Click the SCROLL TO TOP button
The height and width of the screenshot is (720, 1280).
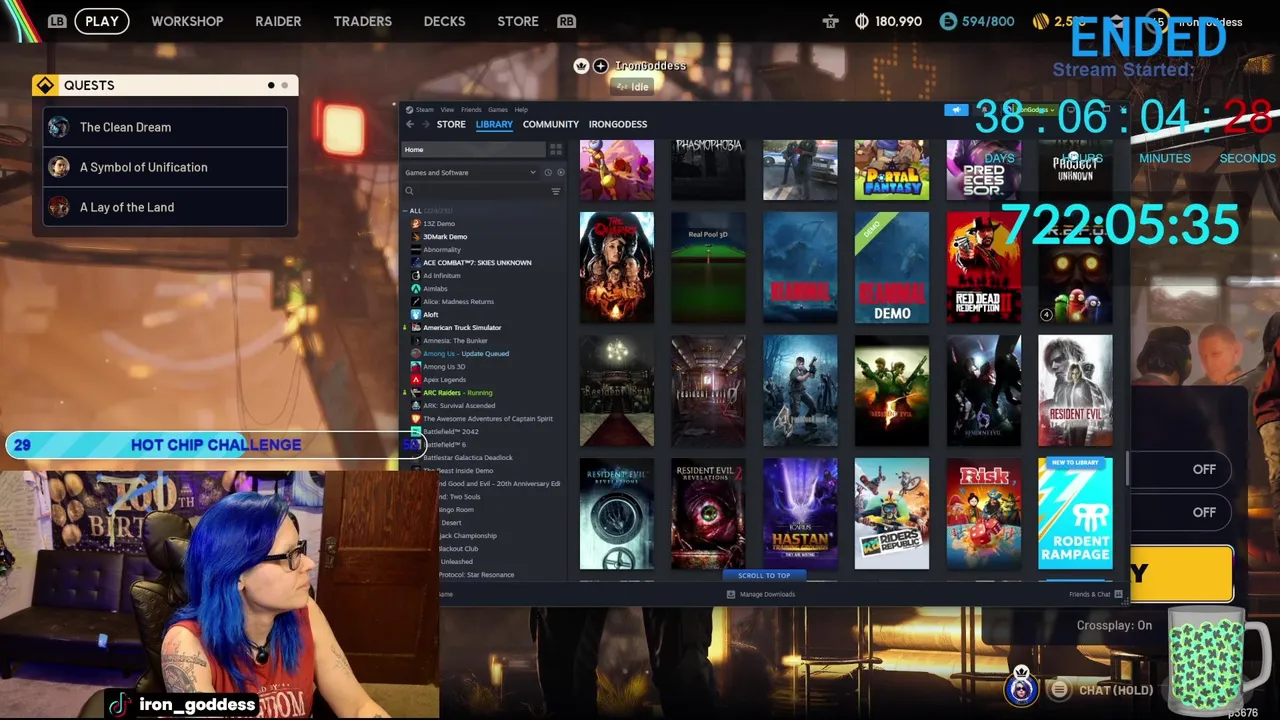pyautogui.click(x=764, y=576)
